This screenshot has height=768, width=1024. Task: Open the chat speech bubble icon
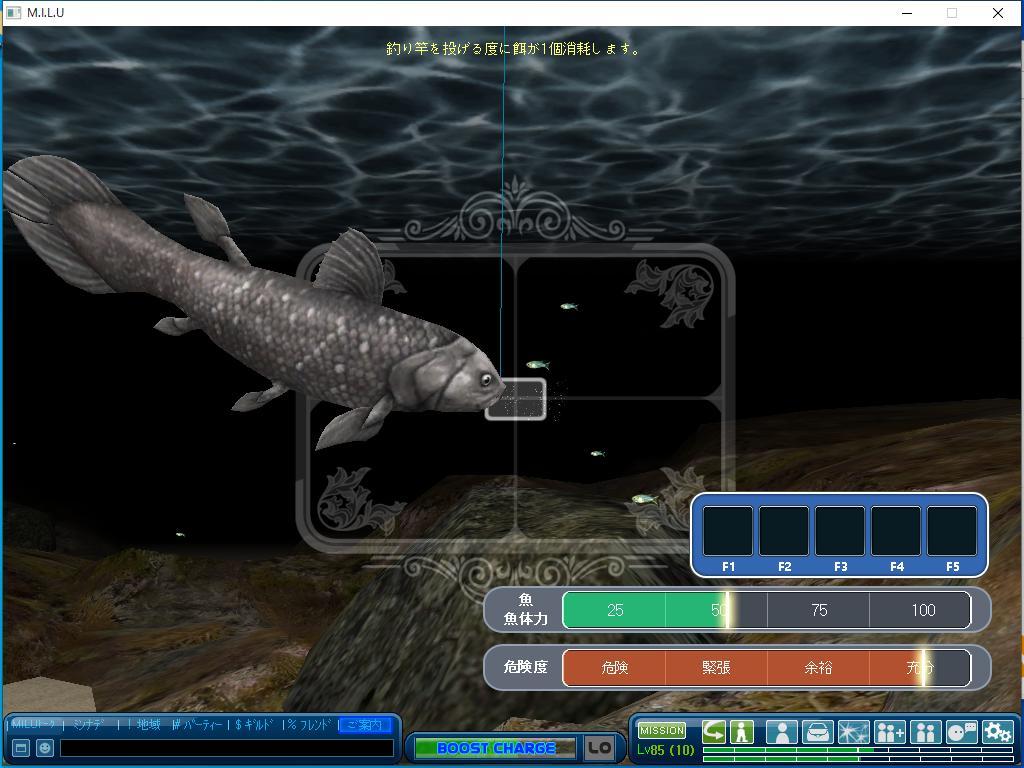coord(961,732)
